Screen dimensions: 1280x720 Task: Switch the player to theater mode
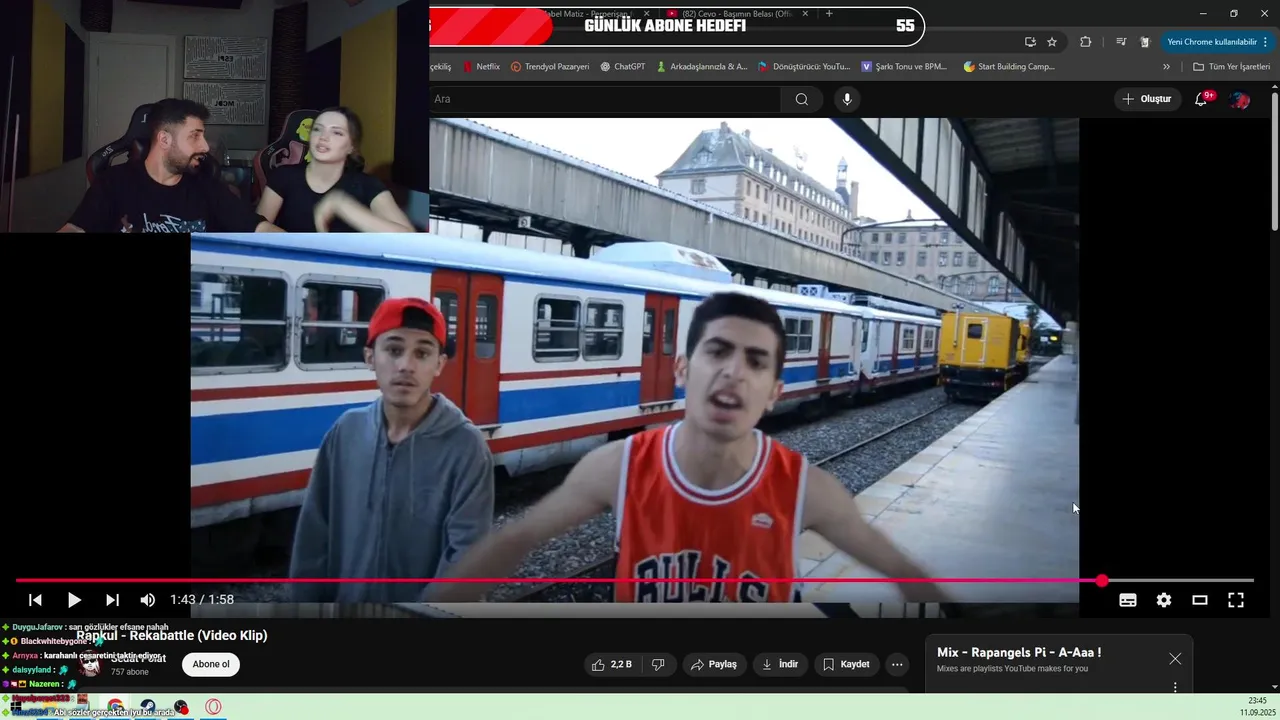point(1200,600)
